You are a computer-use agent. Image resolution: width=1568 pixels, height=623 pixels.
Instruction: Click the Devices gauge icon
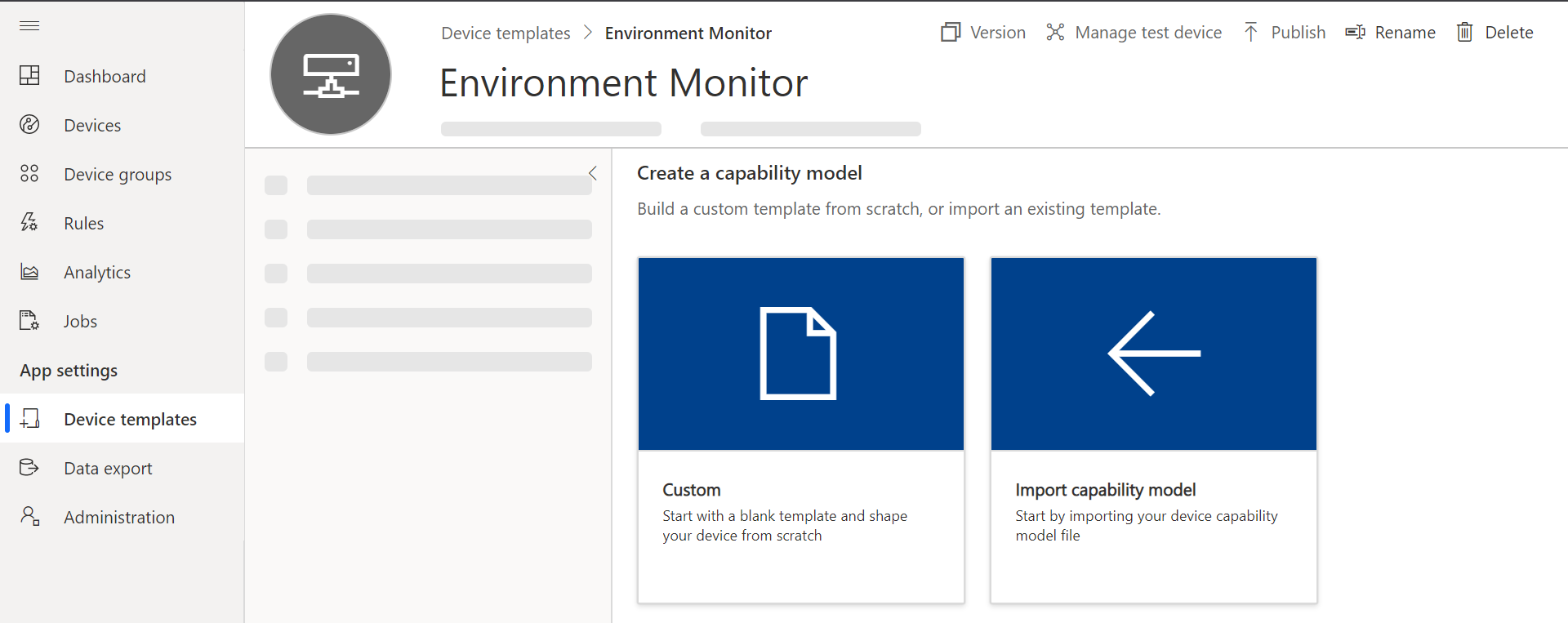29,125
